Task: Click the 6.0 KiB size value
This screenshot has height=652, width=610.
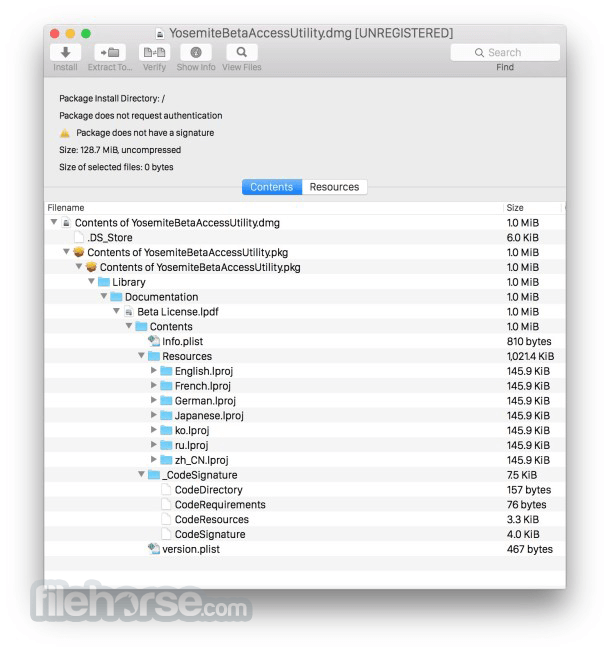Action: pyautogui.click(x=523, y=237)
